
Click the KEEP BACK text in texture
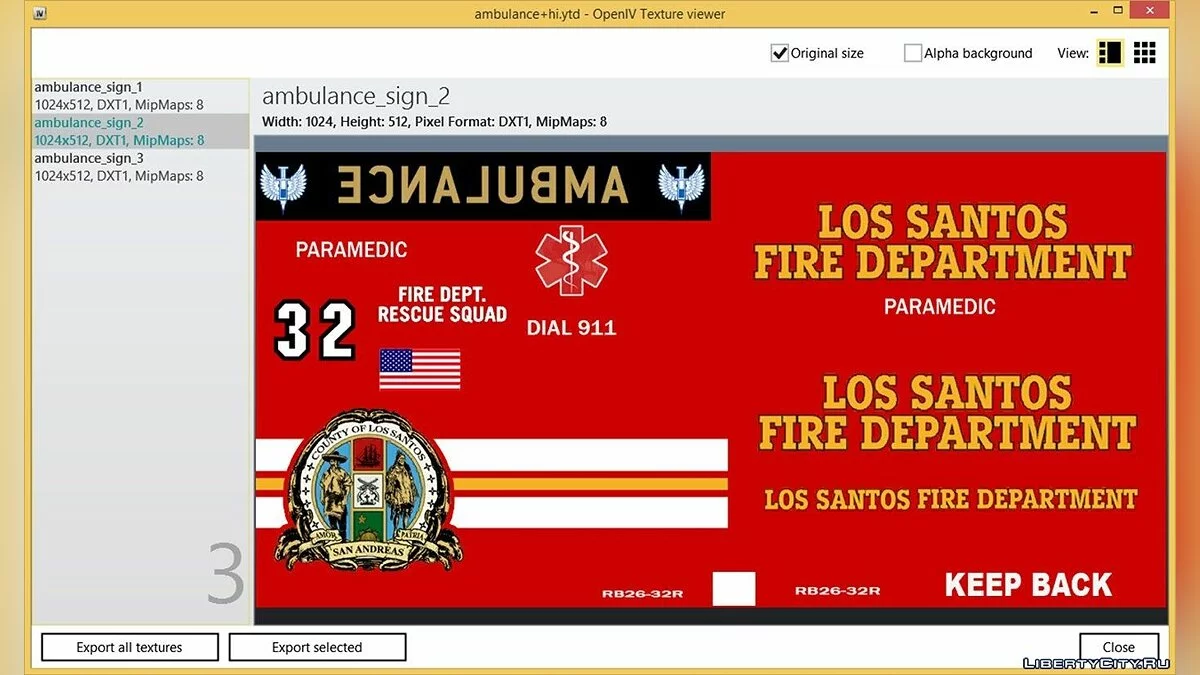(1028, 585)
